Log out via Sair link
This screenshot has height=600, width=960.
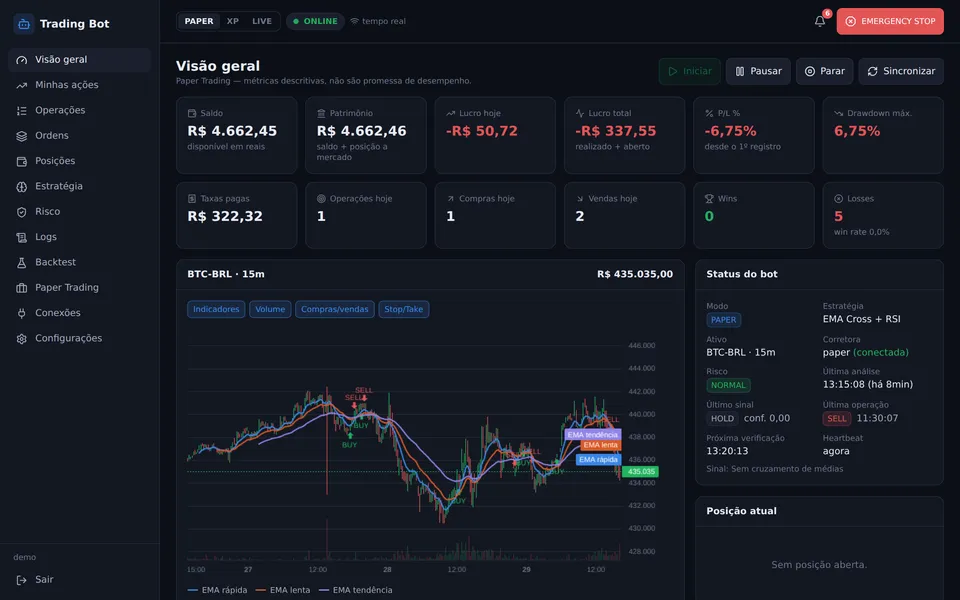pyautogui.click(x=80, y=580)
